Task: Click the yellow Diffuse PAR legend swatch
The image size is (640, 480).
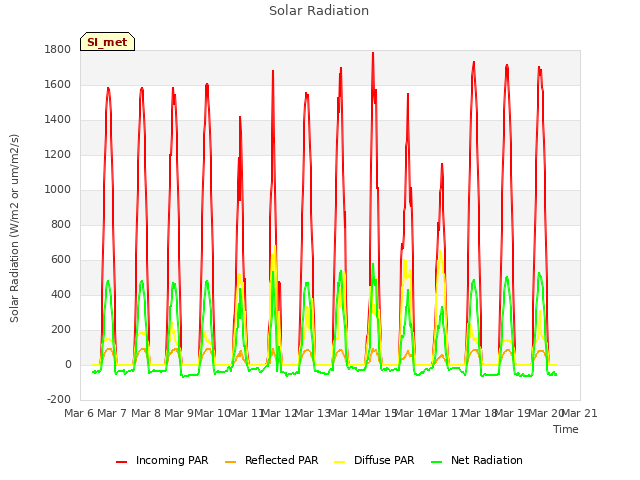Action: [340, 462]
